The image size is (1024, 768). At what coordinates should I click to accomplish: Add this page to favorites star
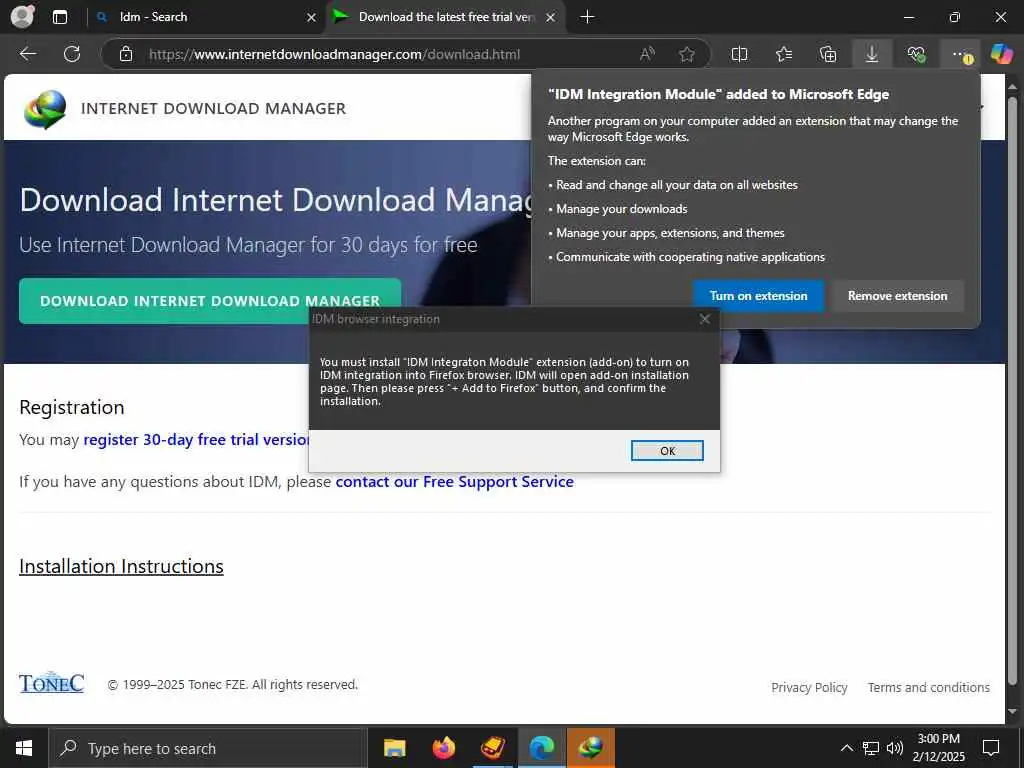tap(686, 54)
